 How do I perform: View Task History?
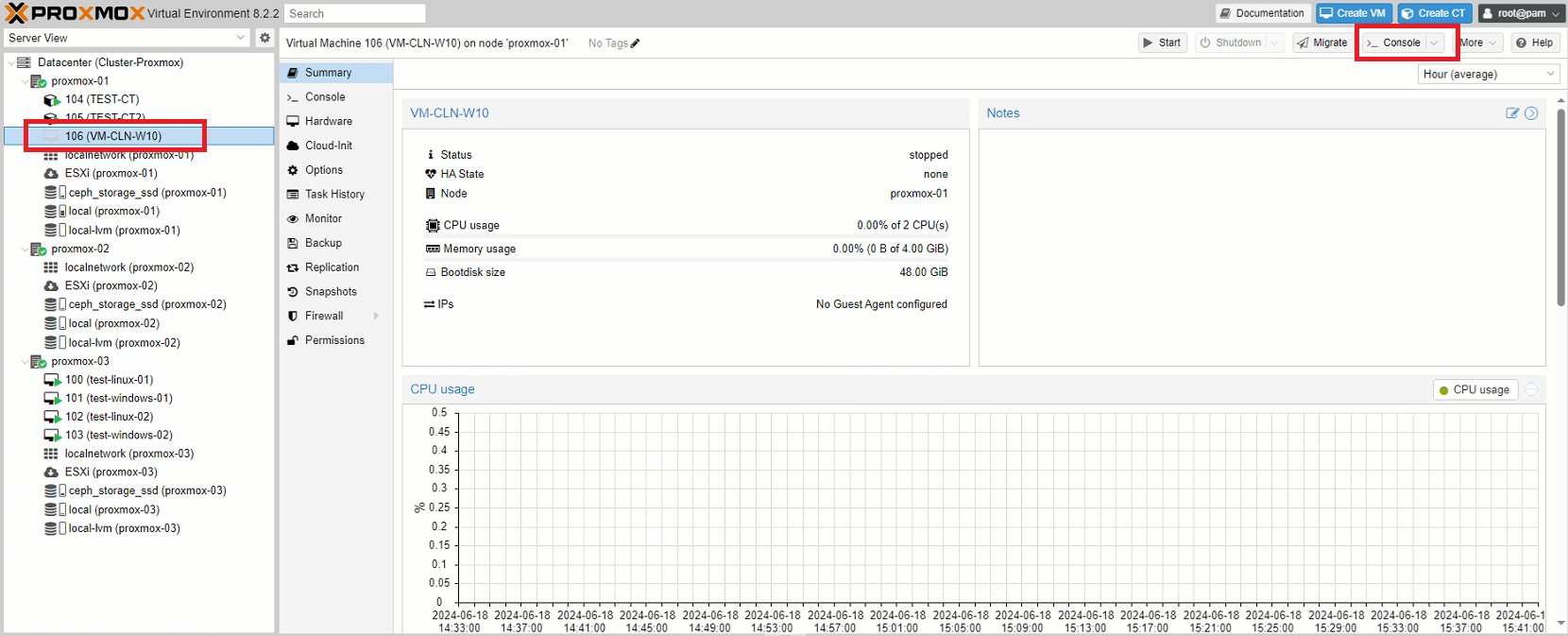pyautogui.click(x=336, y=195)
